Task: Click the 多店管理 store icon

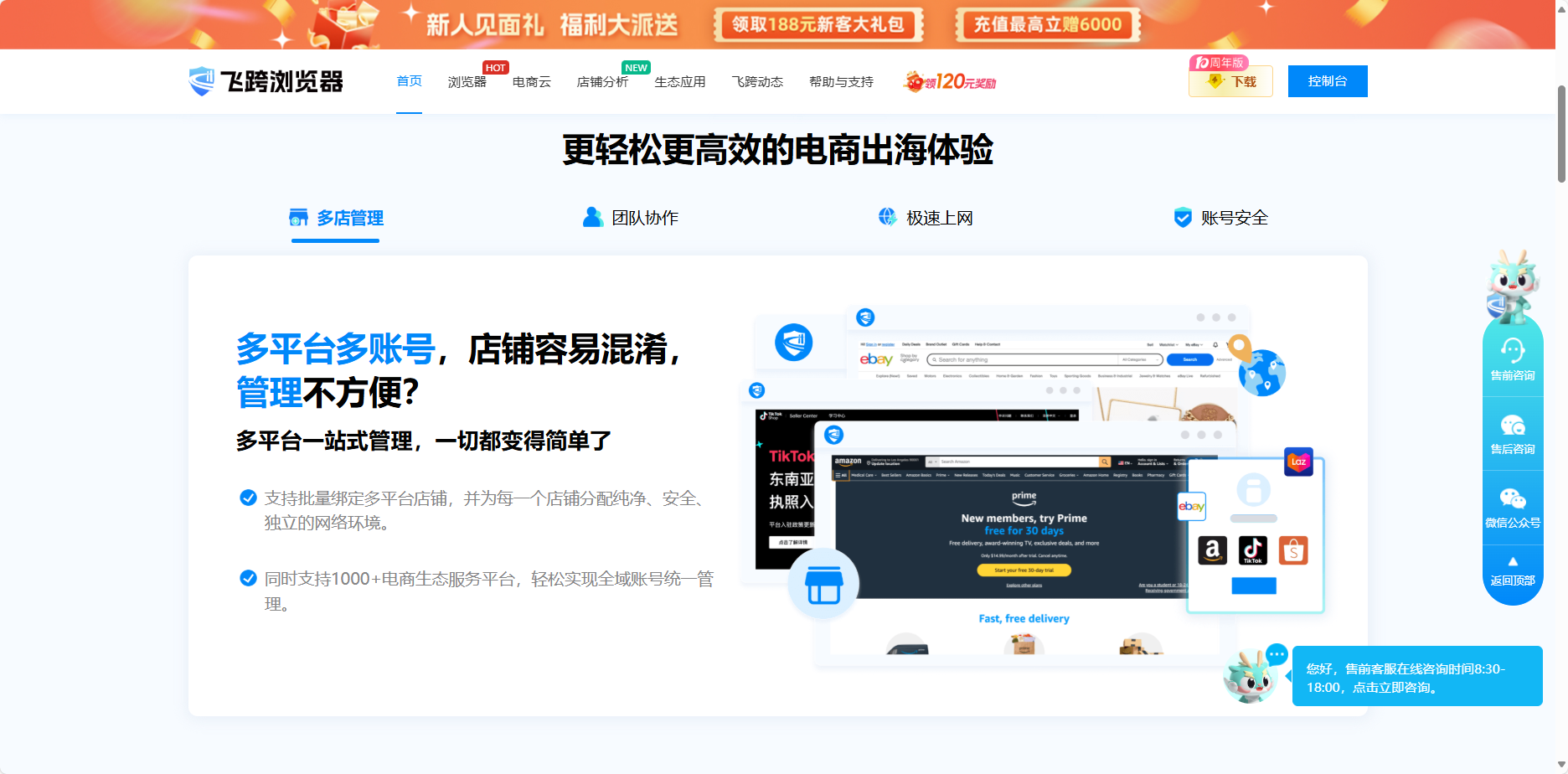Action: point(298,218)
